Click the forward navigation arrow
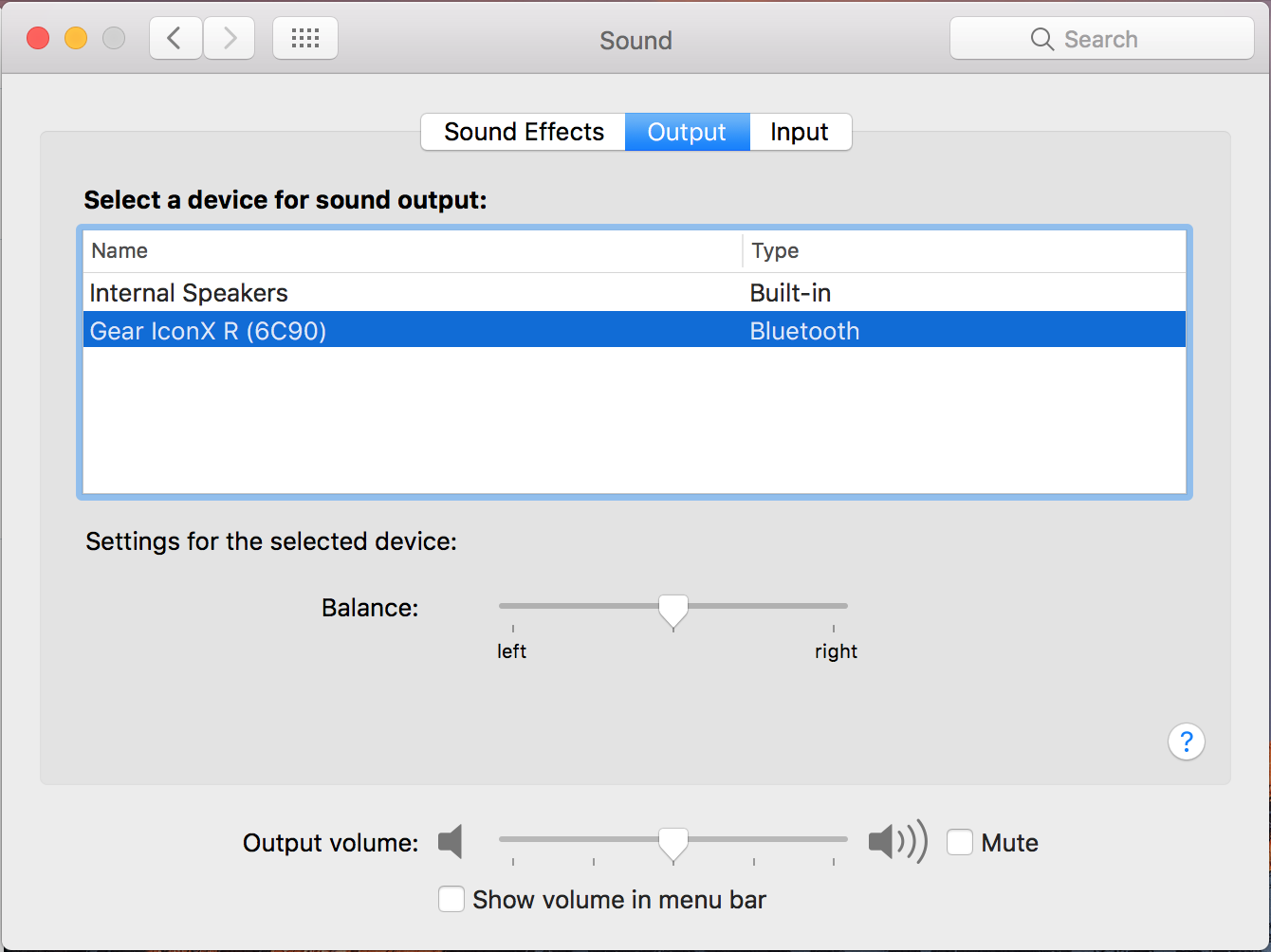The height and width of the screenshot is (952, 1271). coord(230,39)
